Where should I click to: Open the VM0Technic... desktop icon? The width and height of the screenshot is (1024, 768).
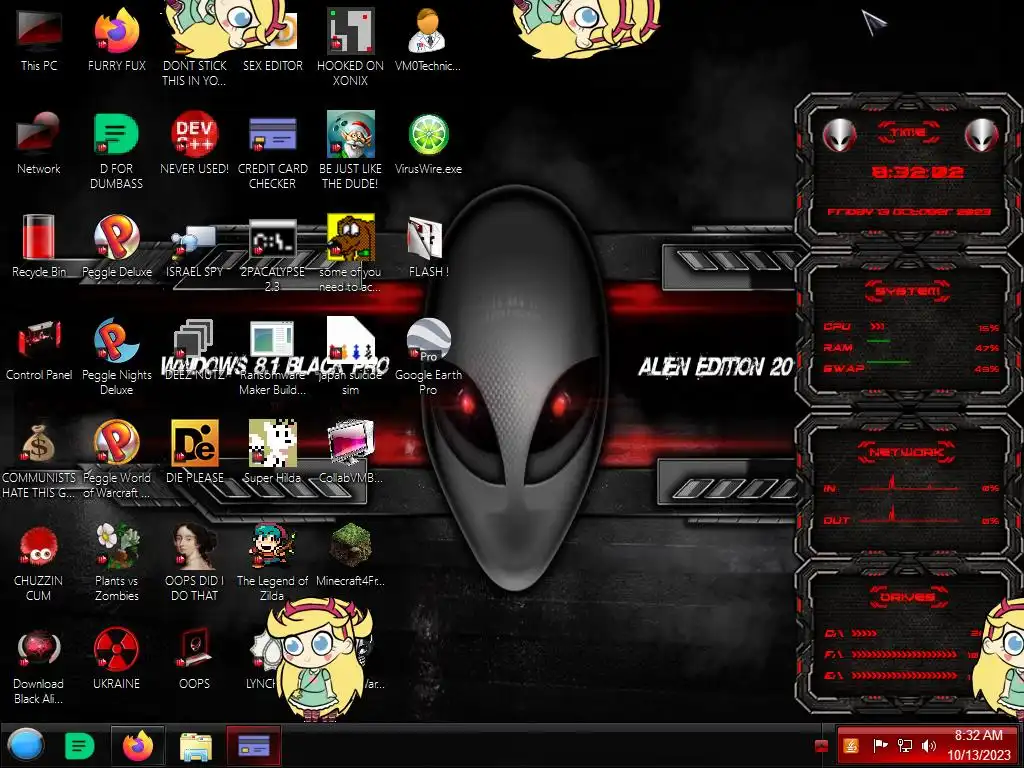(428, 40)
